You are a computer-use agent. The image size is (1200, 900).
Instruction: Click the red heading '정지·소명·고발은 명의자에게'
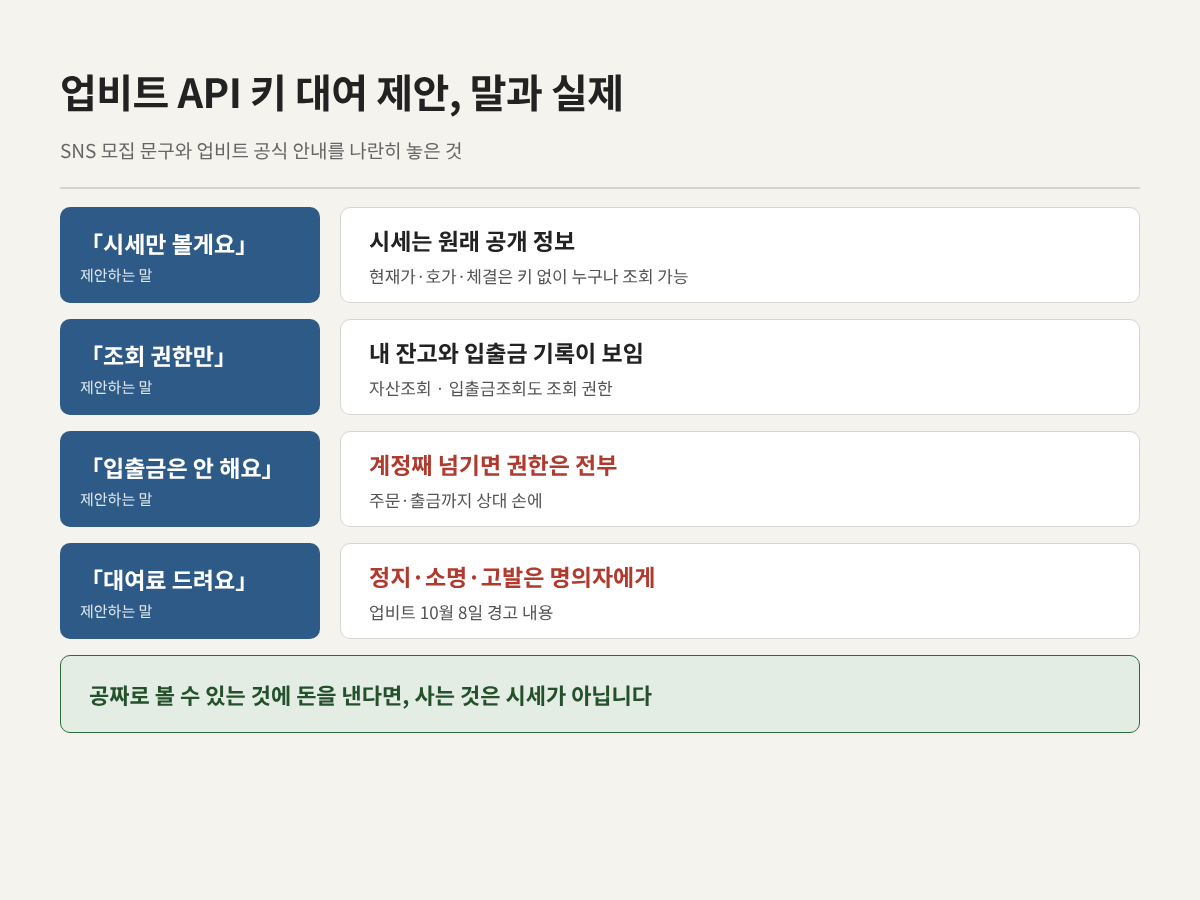click(x=512, y=577)
